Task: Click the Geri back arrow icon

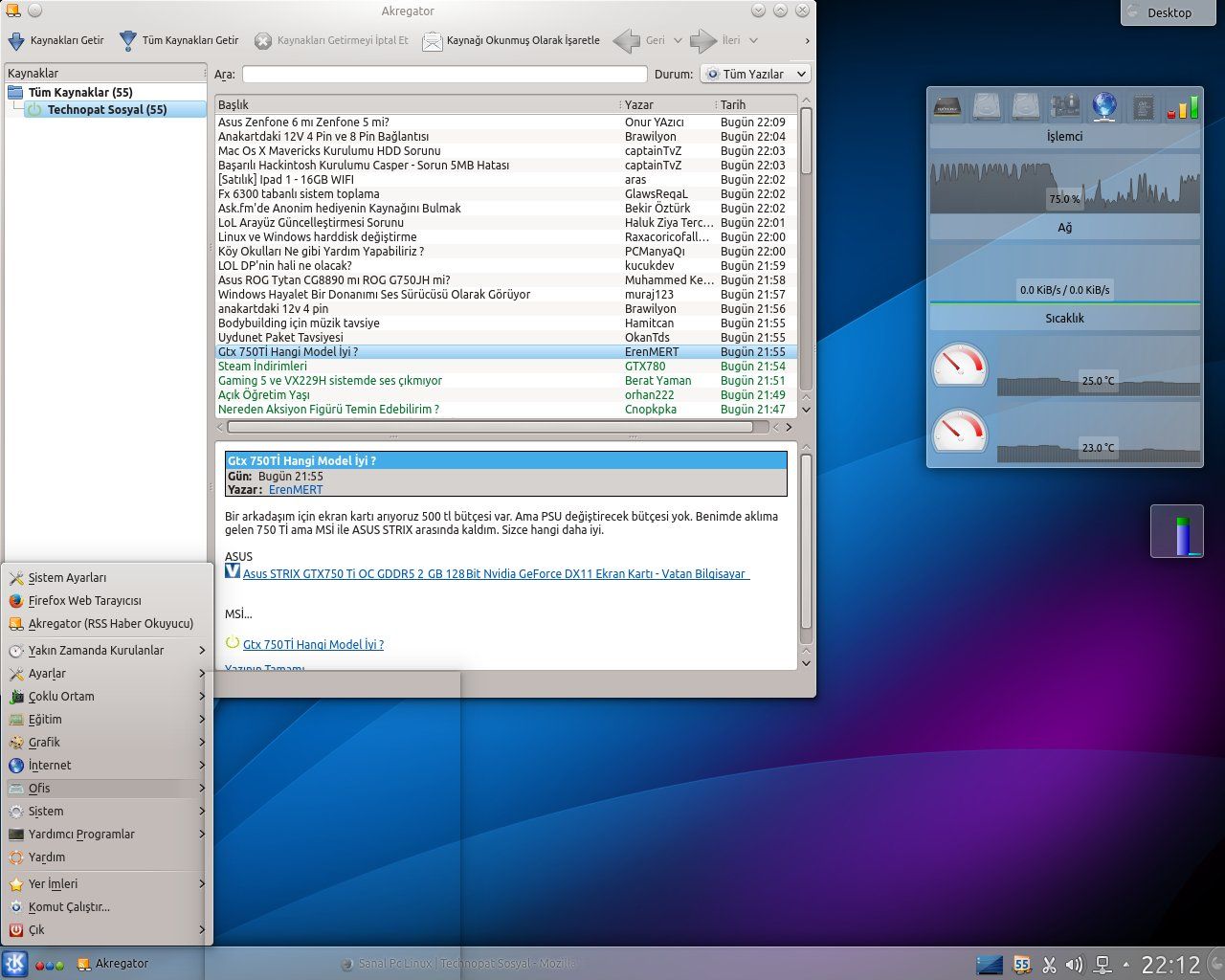Action: coord(627,40)
